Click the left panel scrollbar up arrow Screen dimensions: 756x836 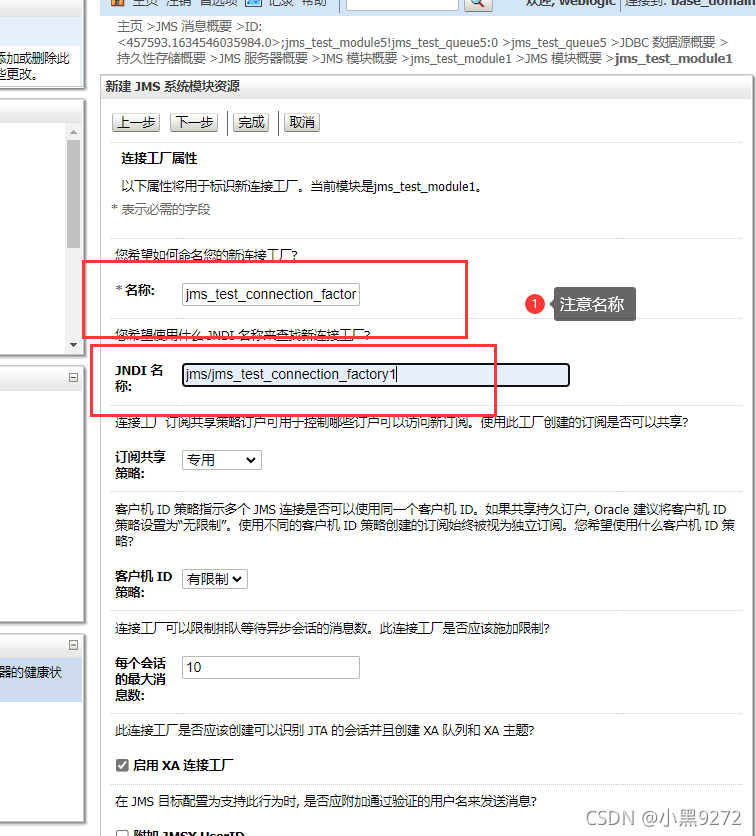click(74, 132)
